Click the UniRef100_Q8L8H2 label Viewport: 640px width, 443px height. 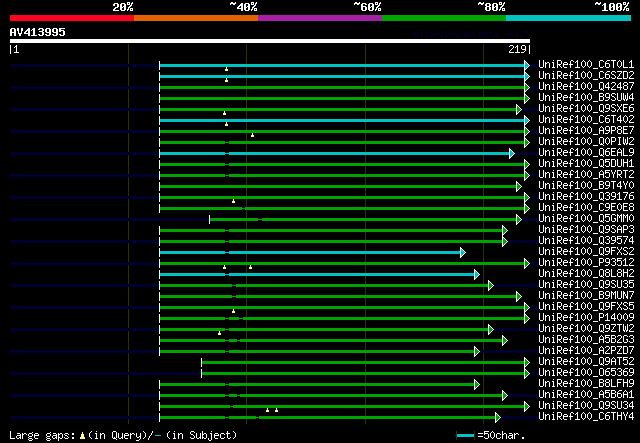tap(586, 274)
